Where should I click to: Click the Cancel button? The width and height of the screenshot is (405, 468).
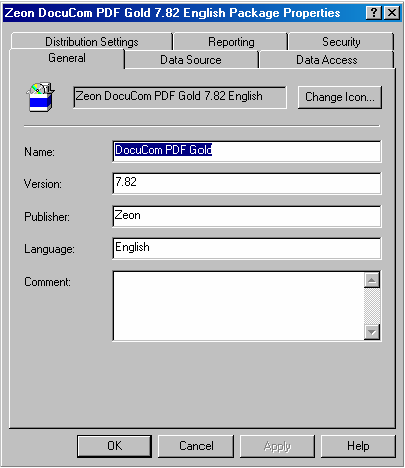click(x=196, y=446)
